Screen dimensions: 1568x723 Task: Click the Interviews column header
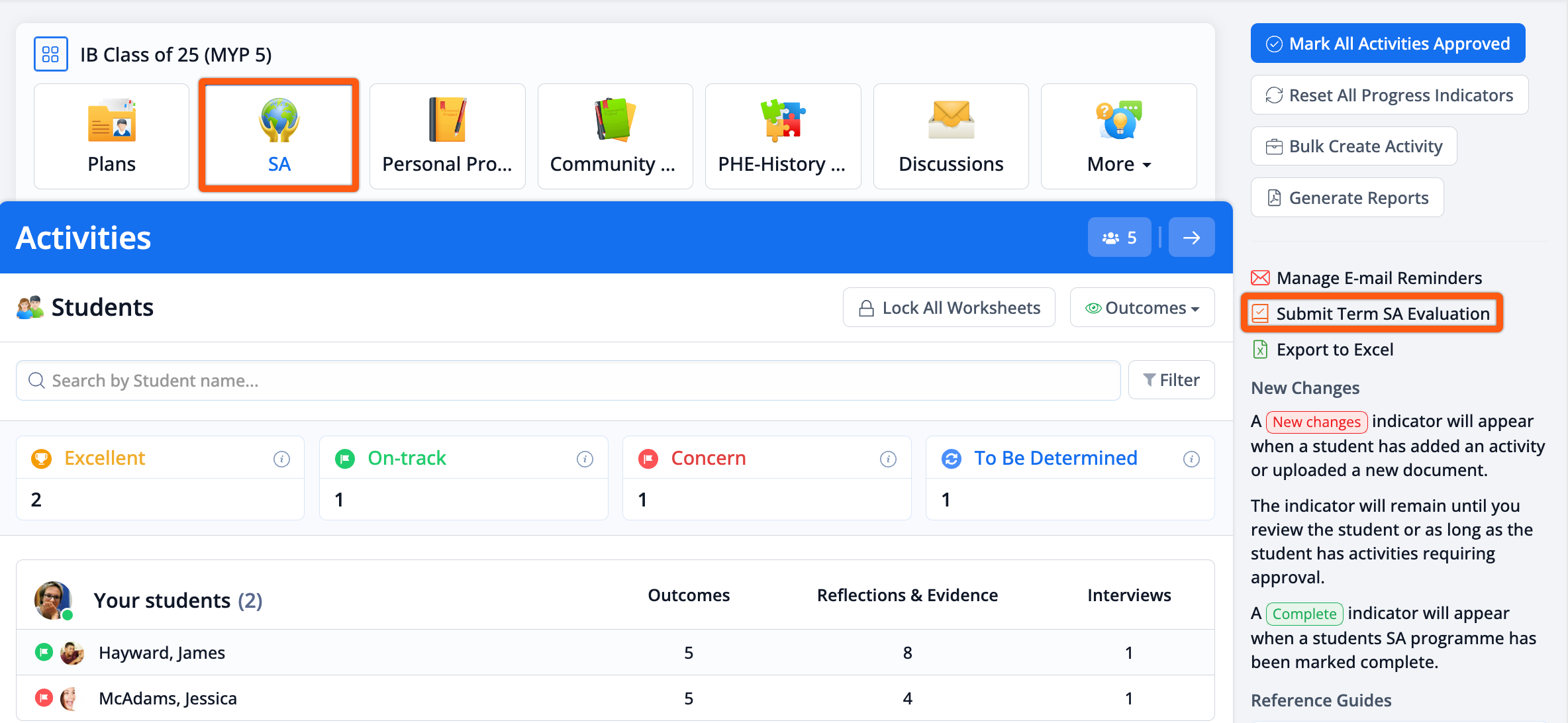[1129, 595]
